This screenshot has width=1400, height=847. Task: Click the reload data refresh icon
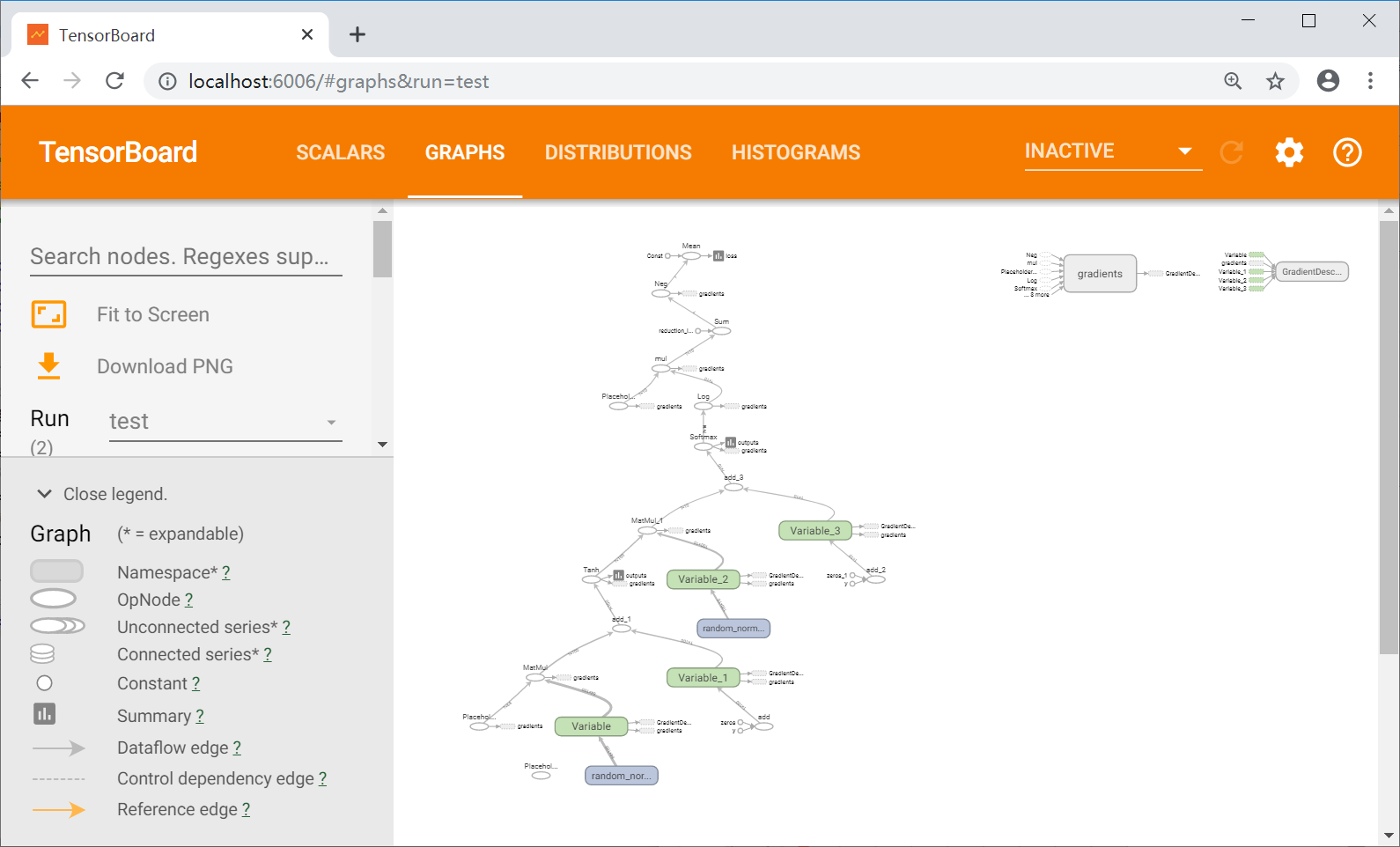click(x=1231, y=152)
